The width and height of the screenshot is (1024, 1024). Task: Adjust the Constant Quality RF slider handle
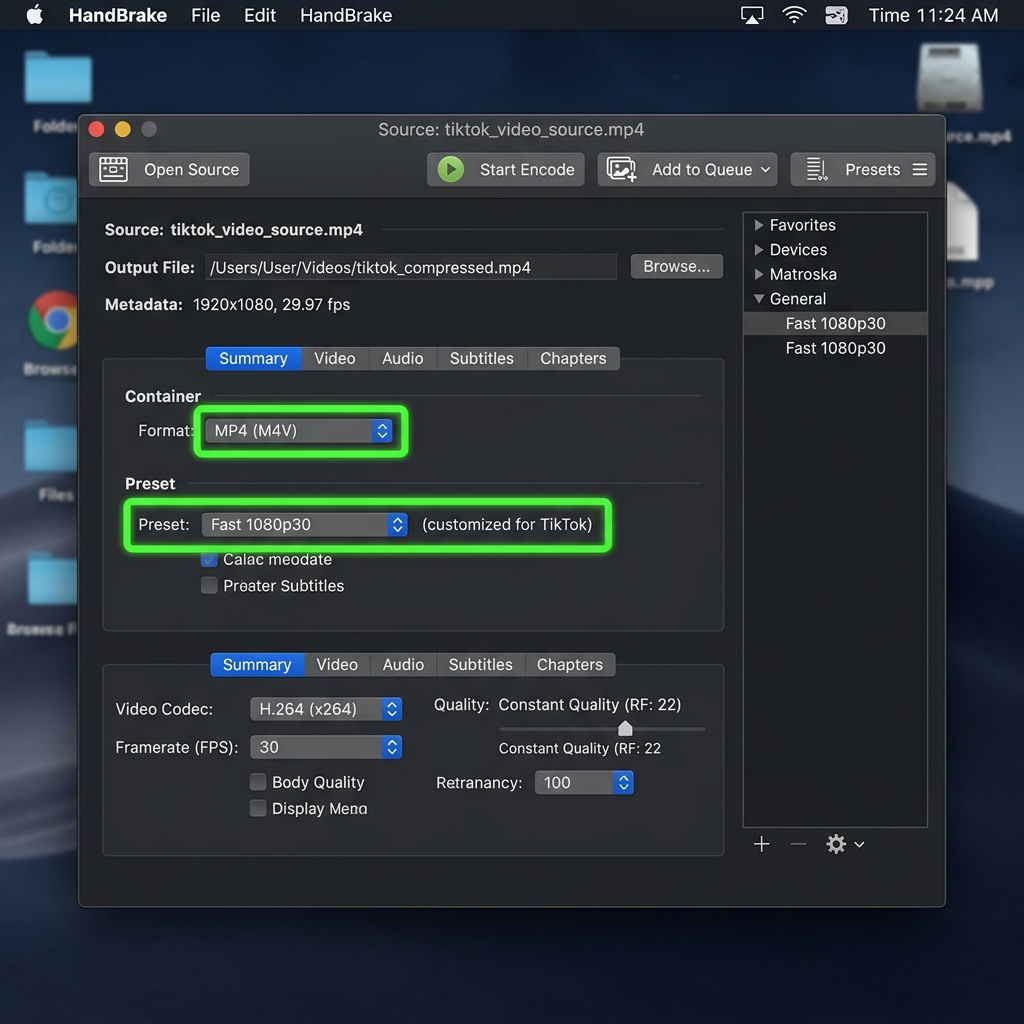(x=625, y=728)
